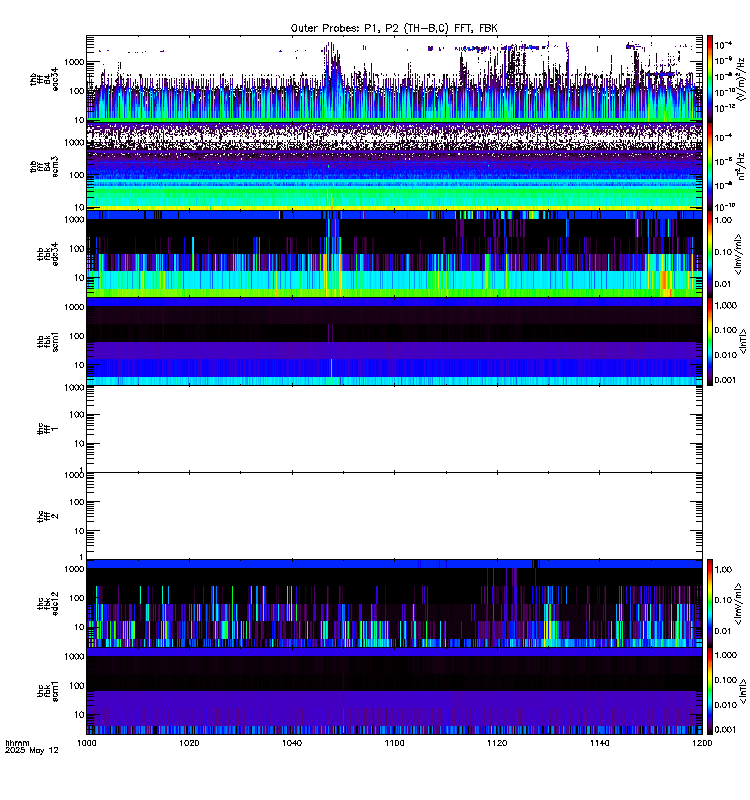Click the color bar beside thc fbk edc12 panel
Screen dimensions: 750x800
coord(710,603)
